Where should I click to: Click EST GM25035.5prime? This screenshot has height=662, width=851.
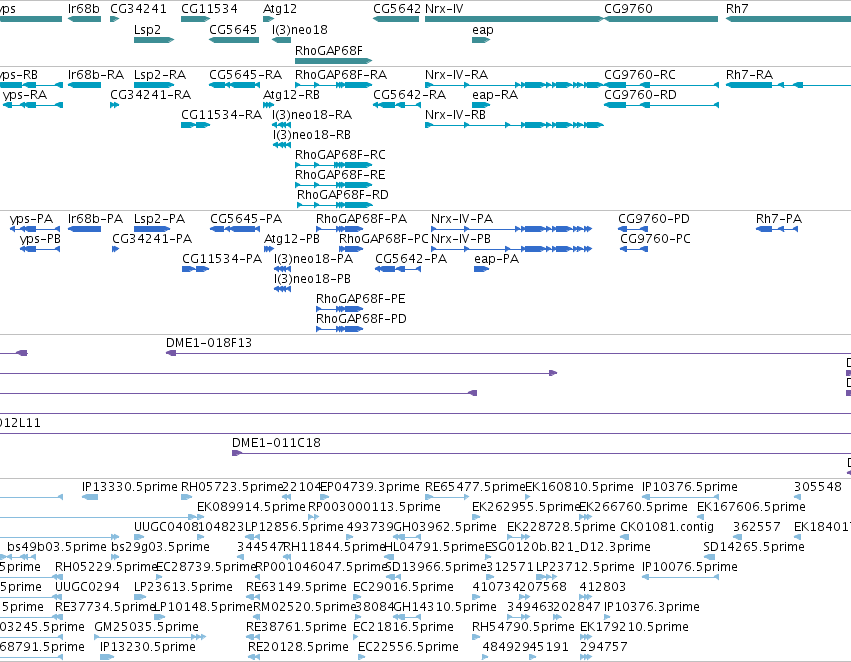146,627
